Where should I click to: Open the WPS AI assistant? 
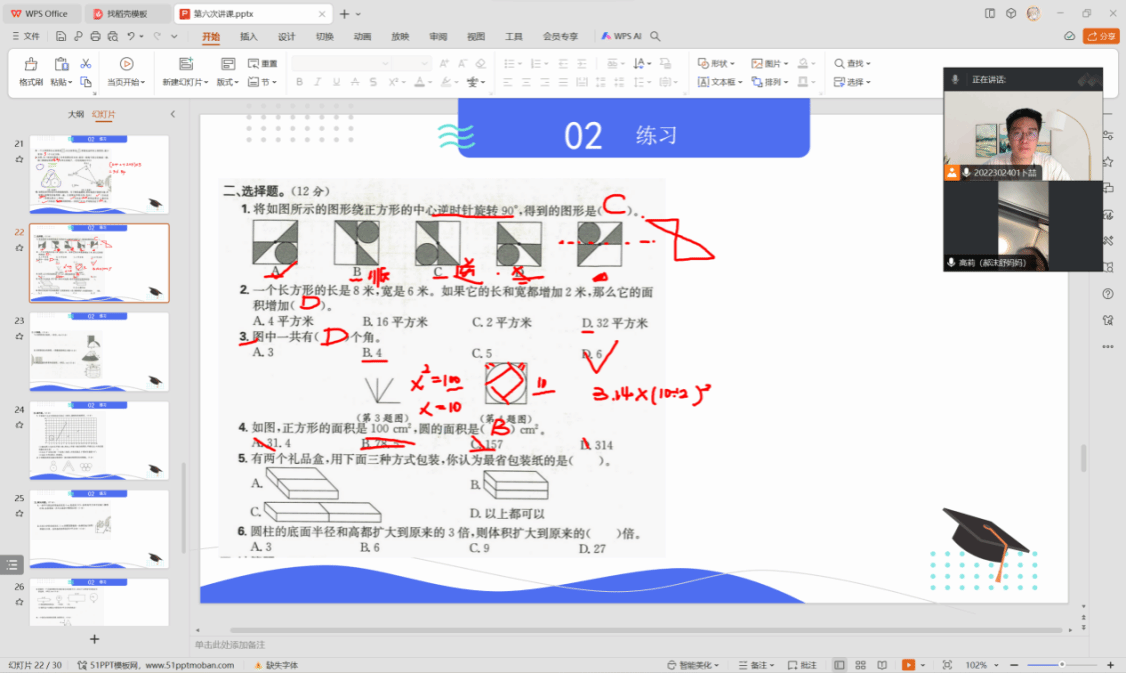621,36
